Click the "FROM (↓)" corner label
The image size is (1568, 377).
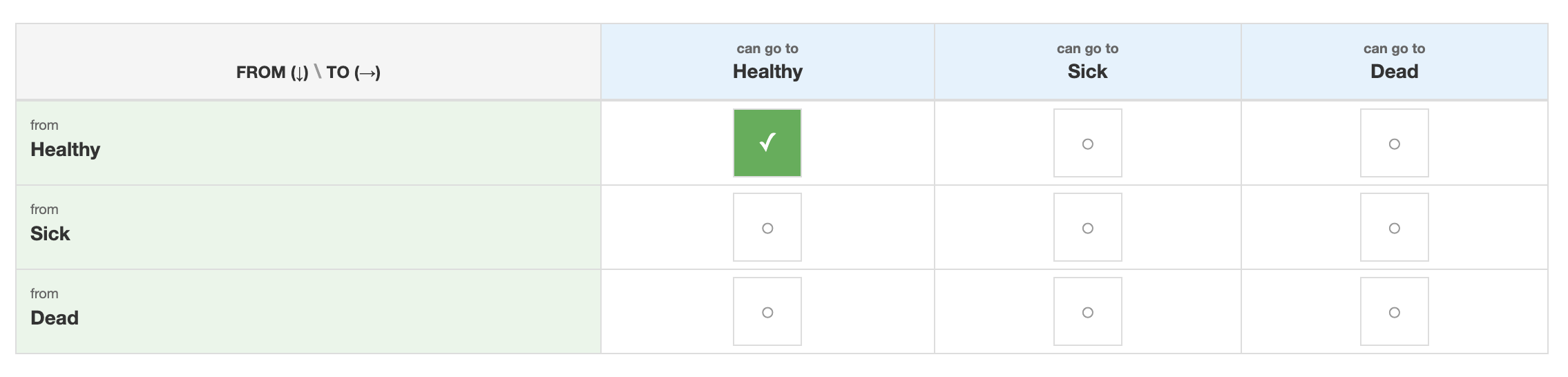pos(272,72)
